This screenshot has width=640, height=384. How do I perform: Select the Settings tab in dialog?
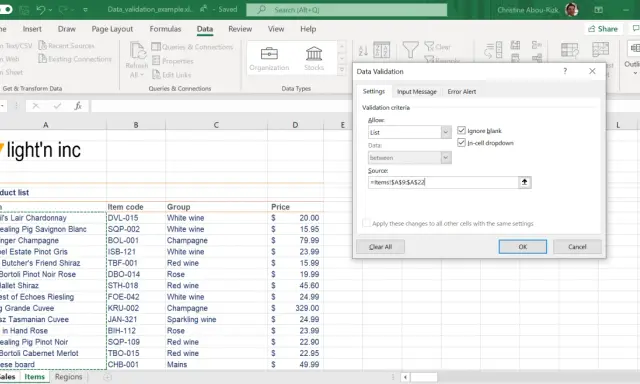coord(373,91)
